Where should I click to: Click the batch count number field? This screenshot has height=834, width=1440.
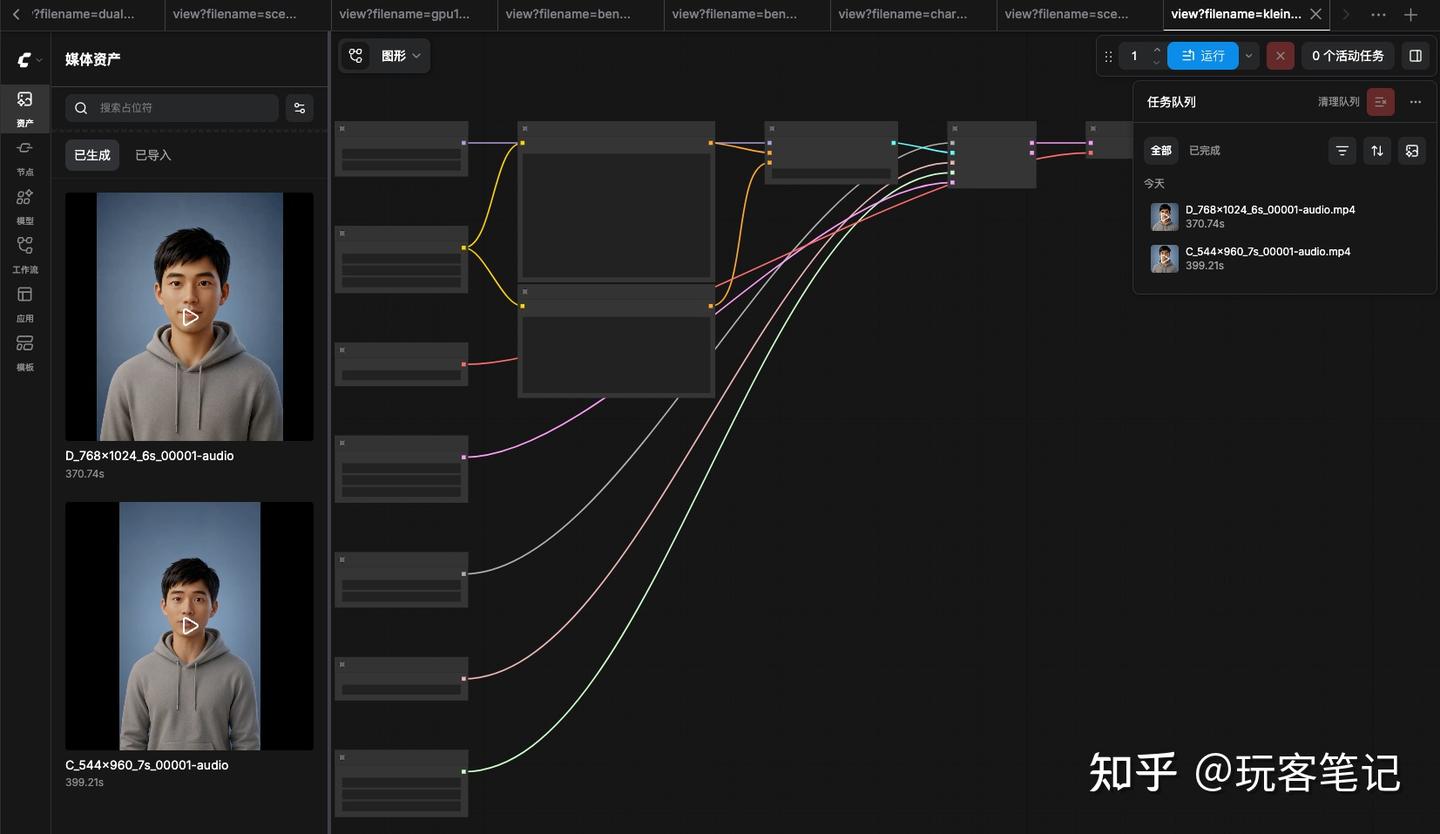[1134, 56]
